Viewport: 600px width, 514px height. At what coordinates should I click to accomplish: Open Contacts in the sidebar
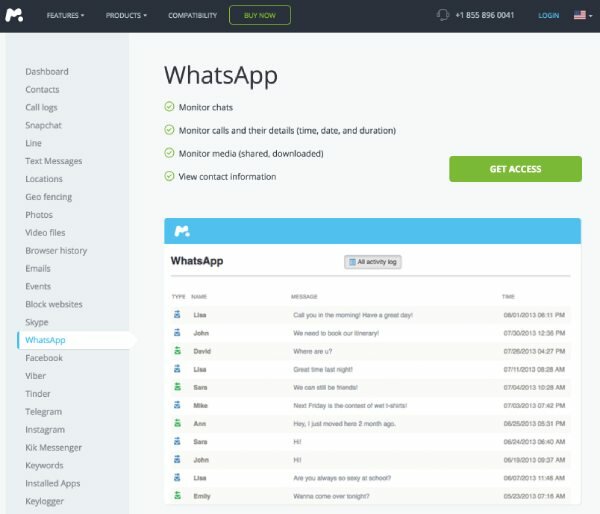pyautogui.click(x=42, y=90)
